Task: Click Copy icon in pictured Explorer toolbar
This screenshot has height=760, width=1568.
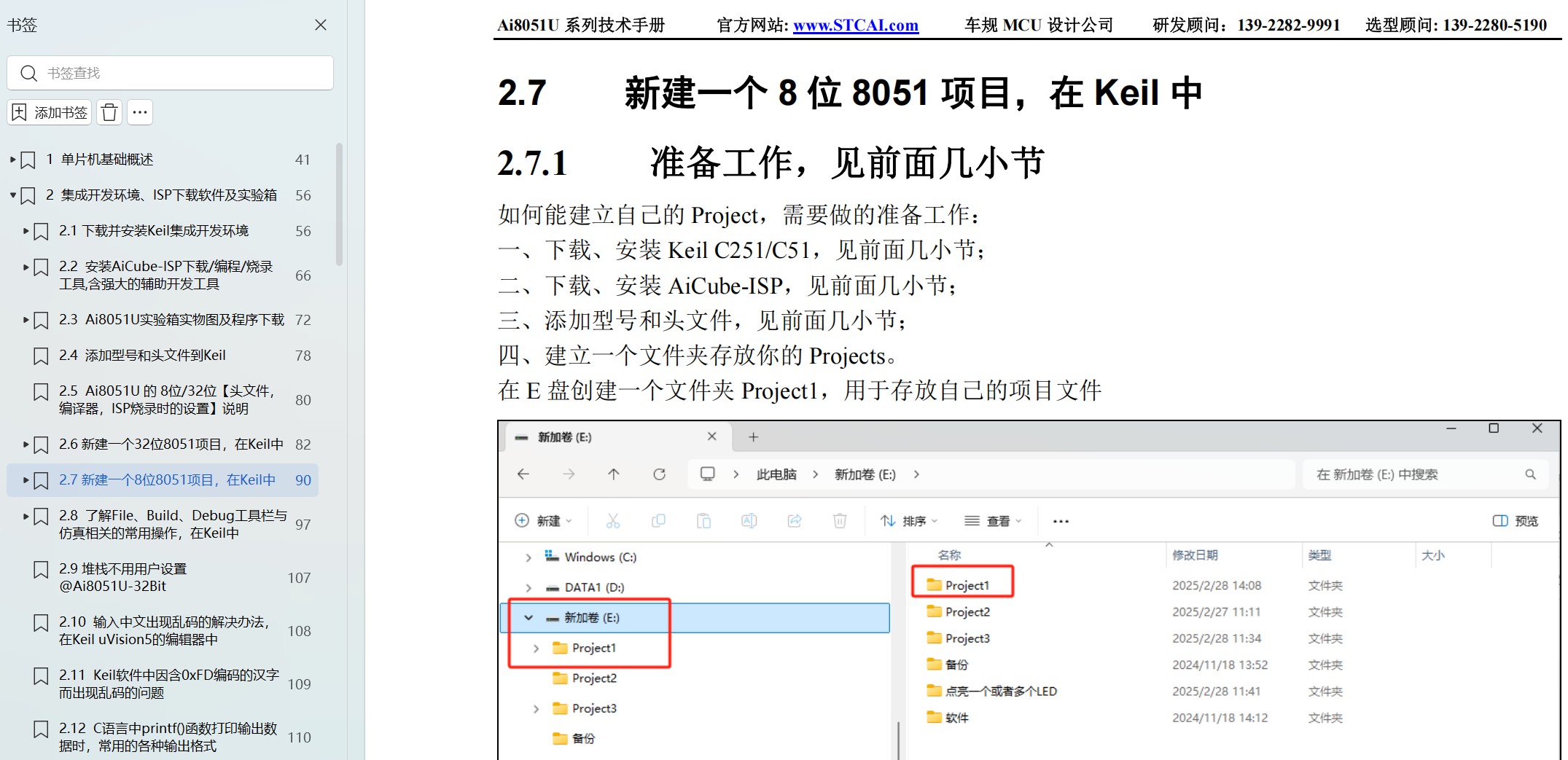Action: 658,521
